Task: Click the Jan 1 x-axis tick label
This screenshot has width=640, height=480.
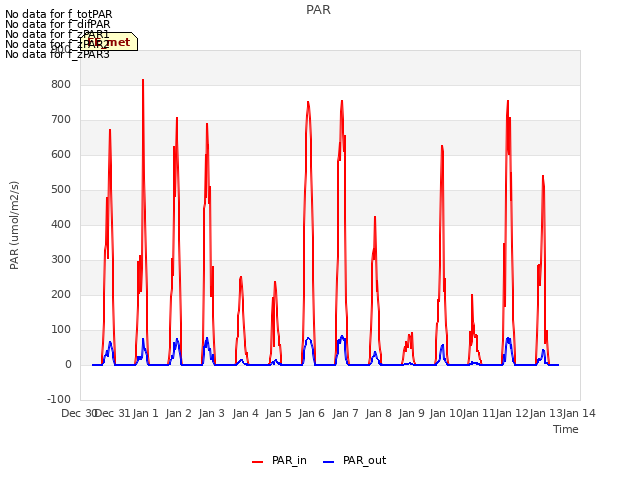Action: click(145, 413)
